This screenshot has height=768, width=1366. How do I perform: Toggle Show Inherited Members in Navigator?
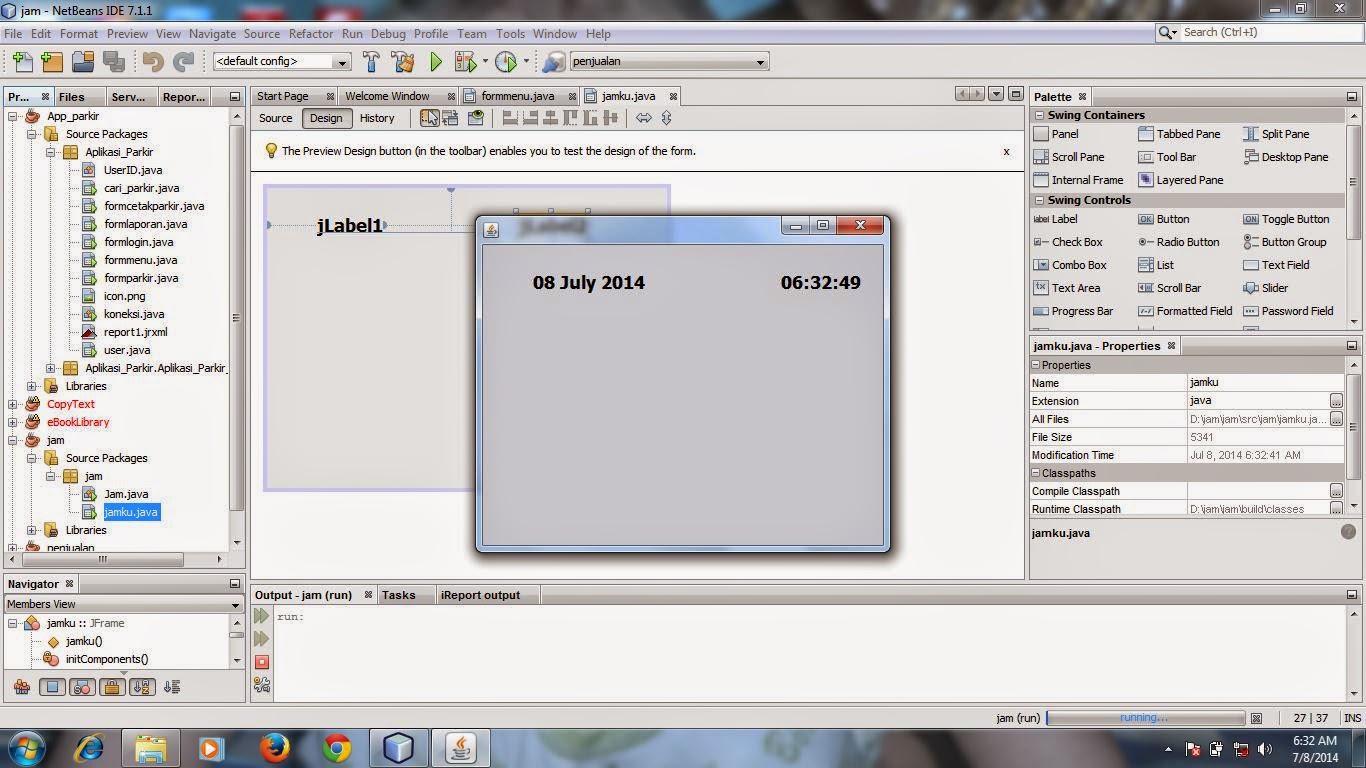[21, 687]
